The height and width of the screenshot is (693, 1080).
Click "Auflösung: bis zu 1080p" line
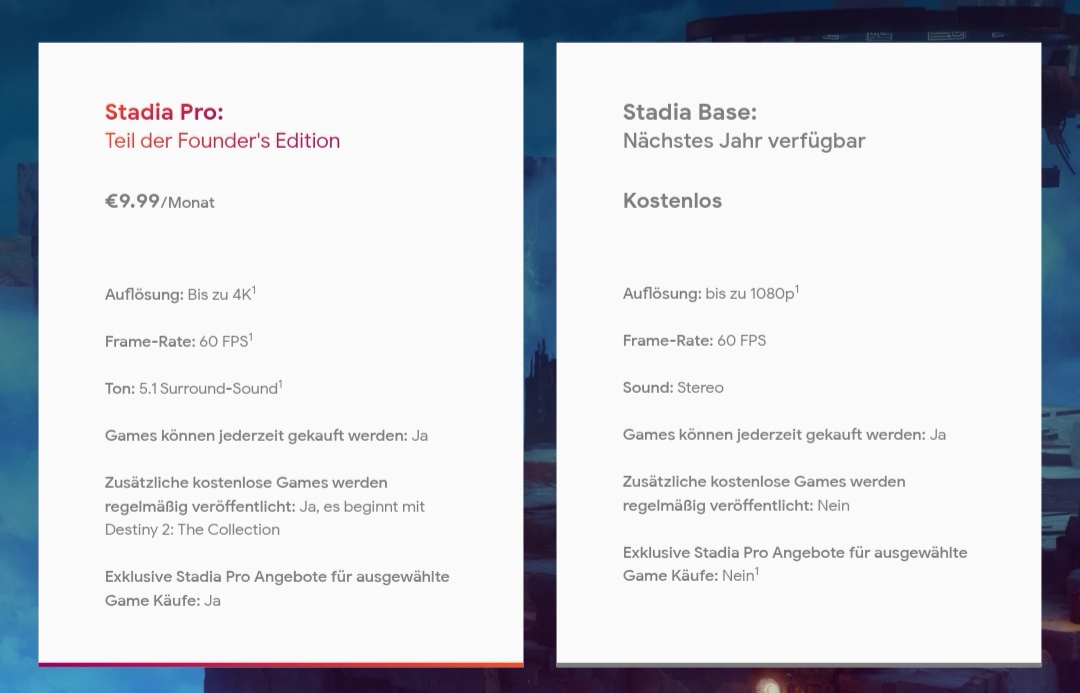pyautogui.click(x=711, y=293)
